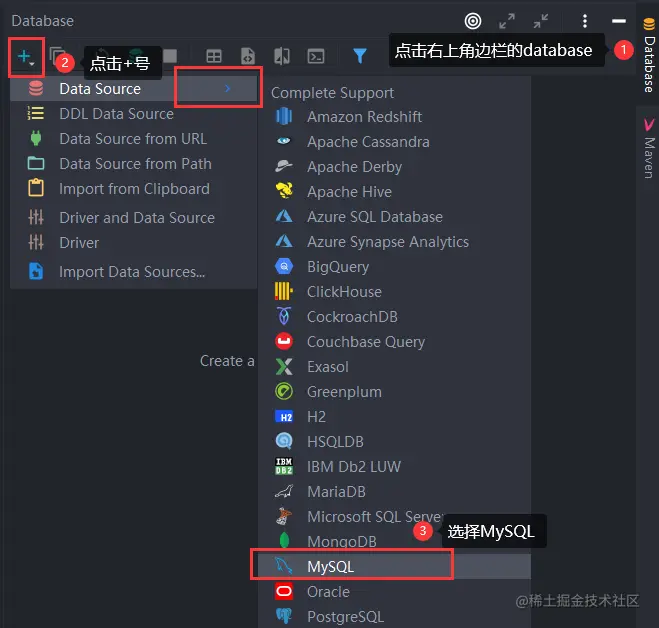Switch to the Database side tab
Screen dimensions: 659x628
pos(649,55)
